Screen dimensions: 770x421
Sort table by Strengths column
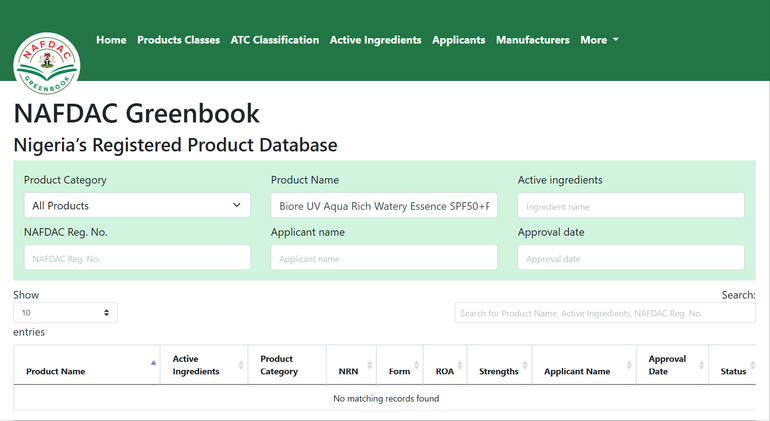(x=499, y=365)
